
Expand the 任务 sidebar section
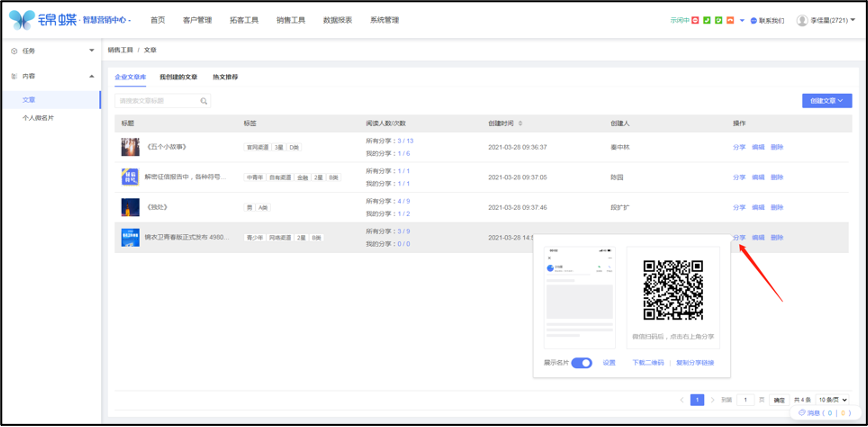pyautogui.click(x=91, y=51)
